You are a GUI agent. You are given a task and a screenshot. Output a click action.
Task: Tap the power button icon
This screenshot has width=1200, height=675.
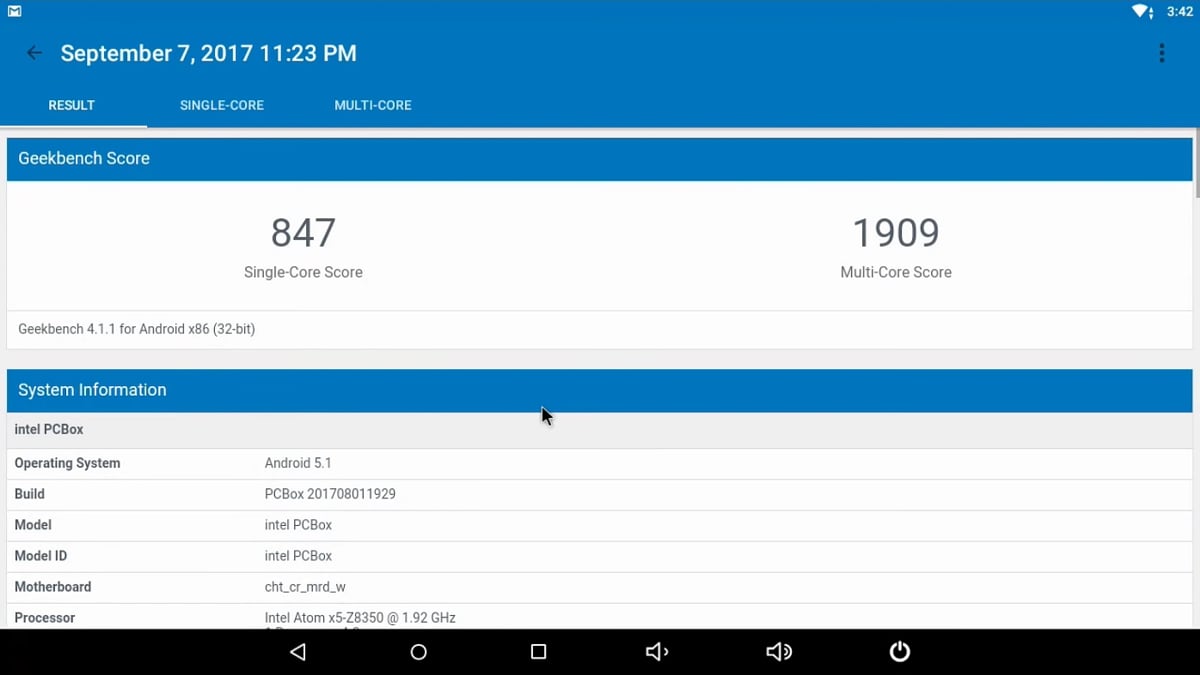point(900,652)
